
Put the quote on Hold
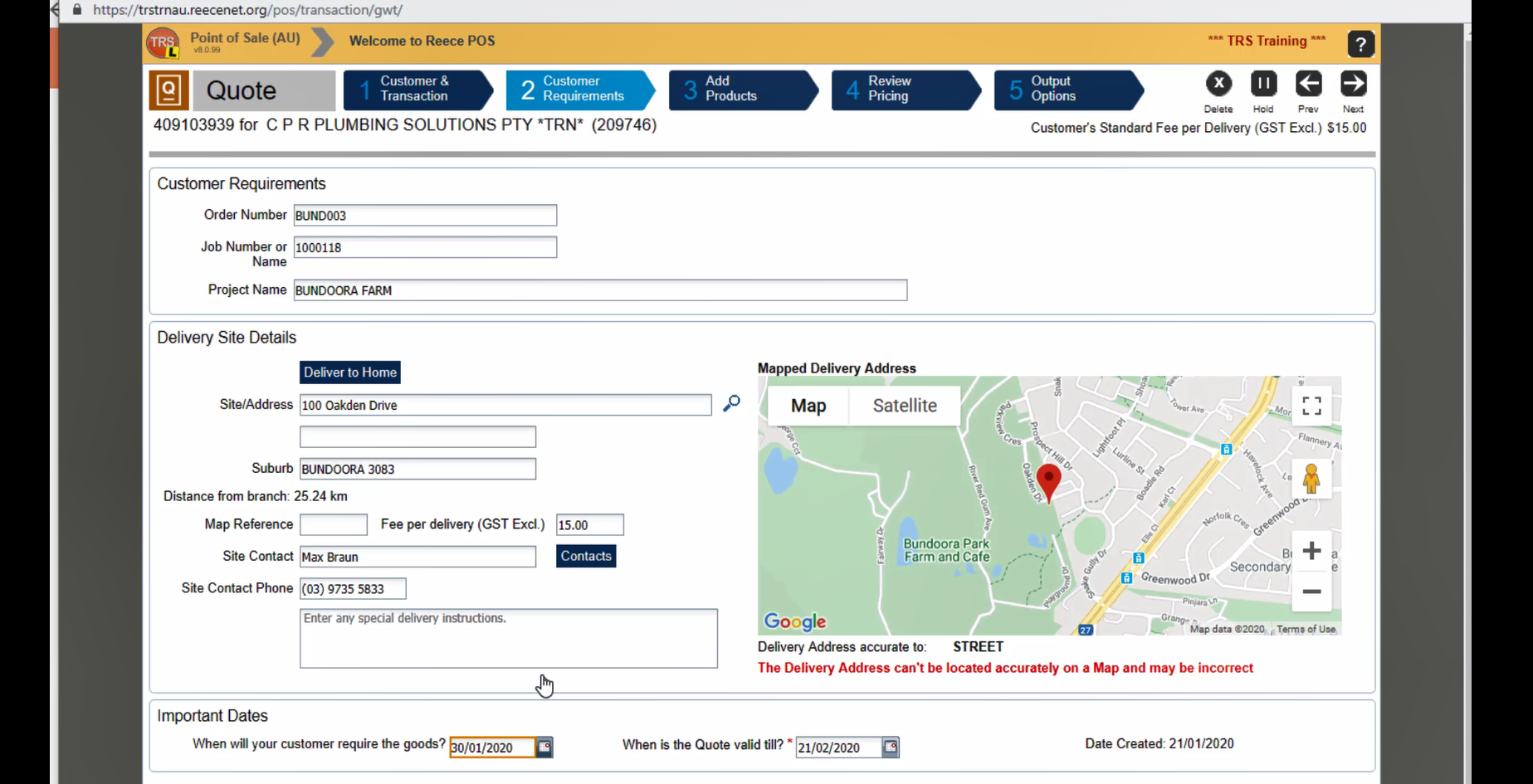[1263, 84]
